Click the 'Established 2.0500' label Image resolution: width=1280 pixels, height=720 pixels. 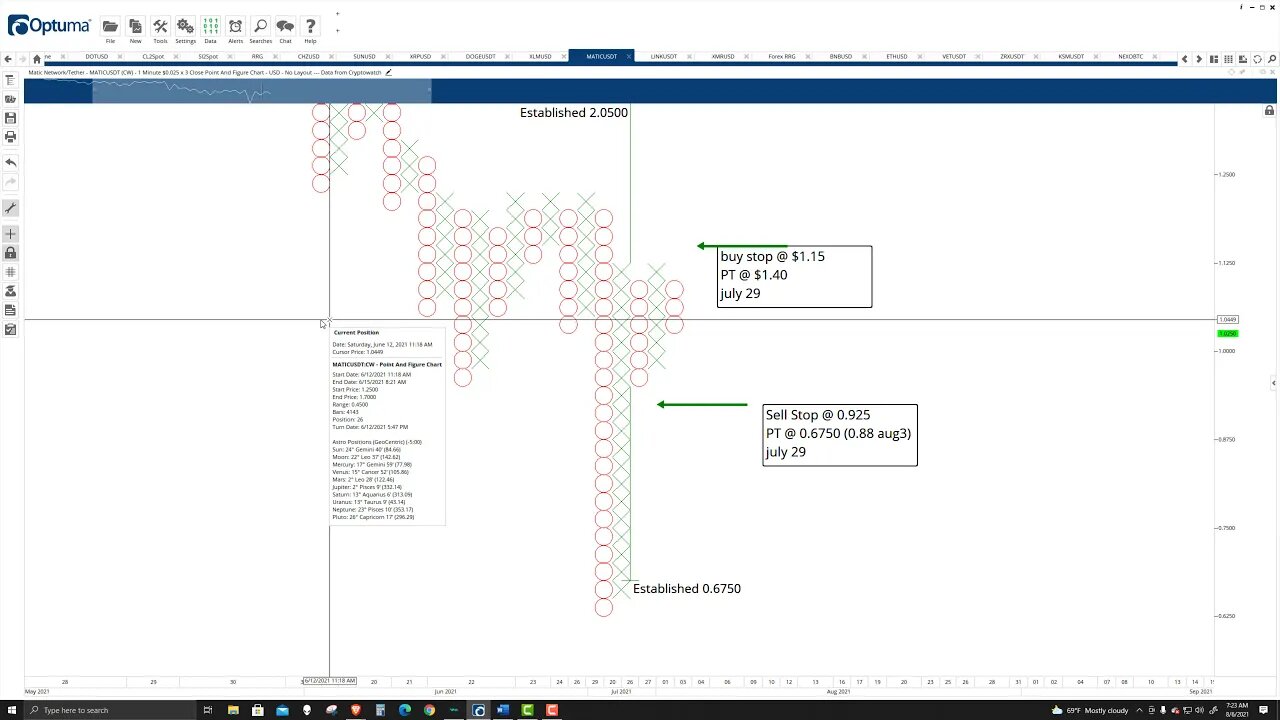point(574,113)
